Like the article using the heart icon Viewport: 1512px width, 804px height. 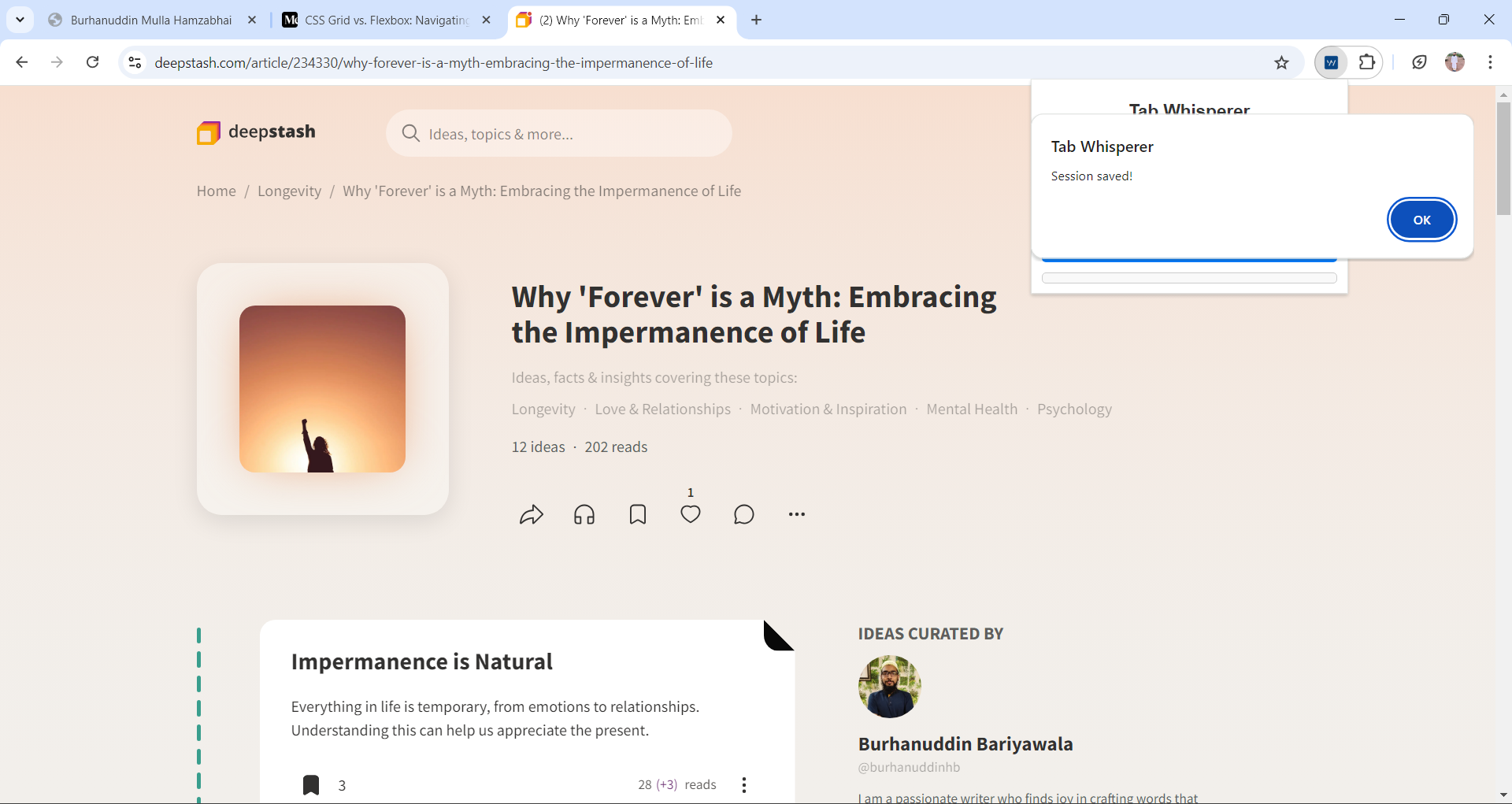(x=691, y=514)
